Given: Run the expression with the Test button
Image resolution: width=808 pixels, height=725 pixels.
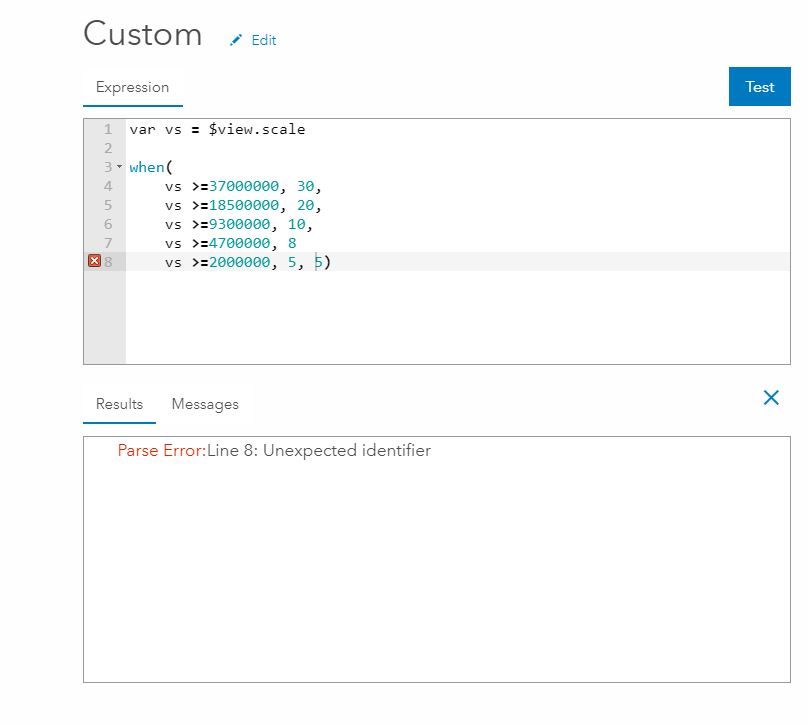Looking at the screenshot, I should (759, 87).
